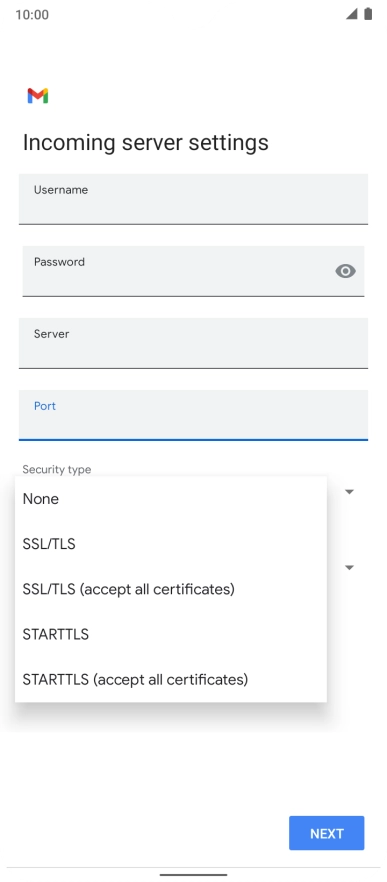
Task: Select SSL/TLS (accept all certificates)
Action: pos(171,589)
